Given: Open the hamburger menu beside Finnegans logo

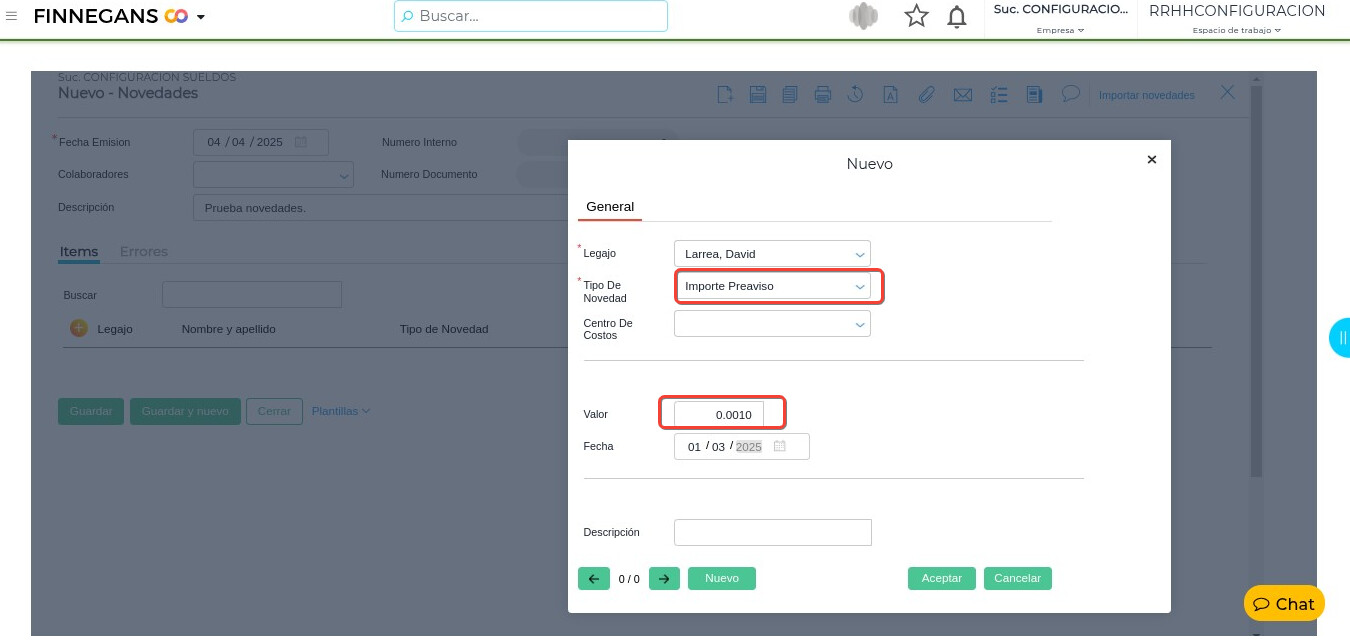Looking at the screenshot, I should pyautogui.click(x=12, y=16).
